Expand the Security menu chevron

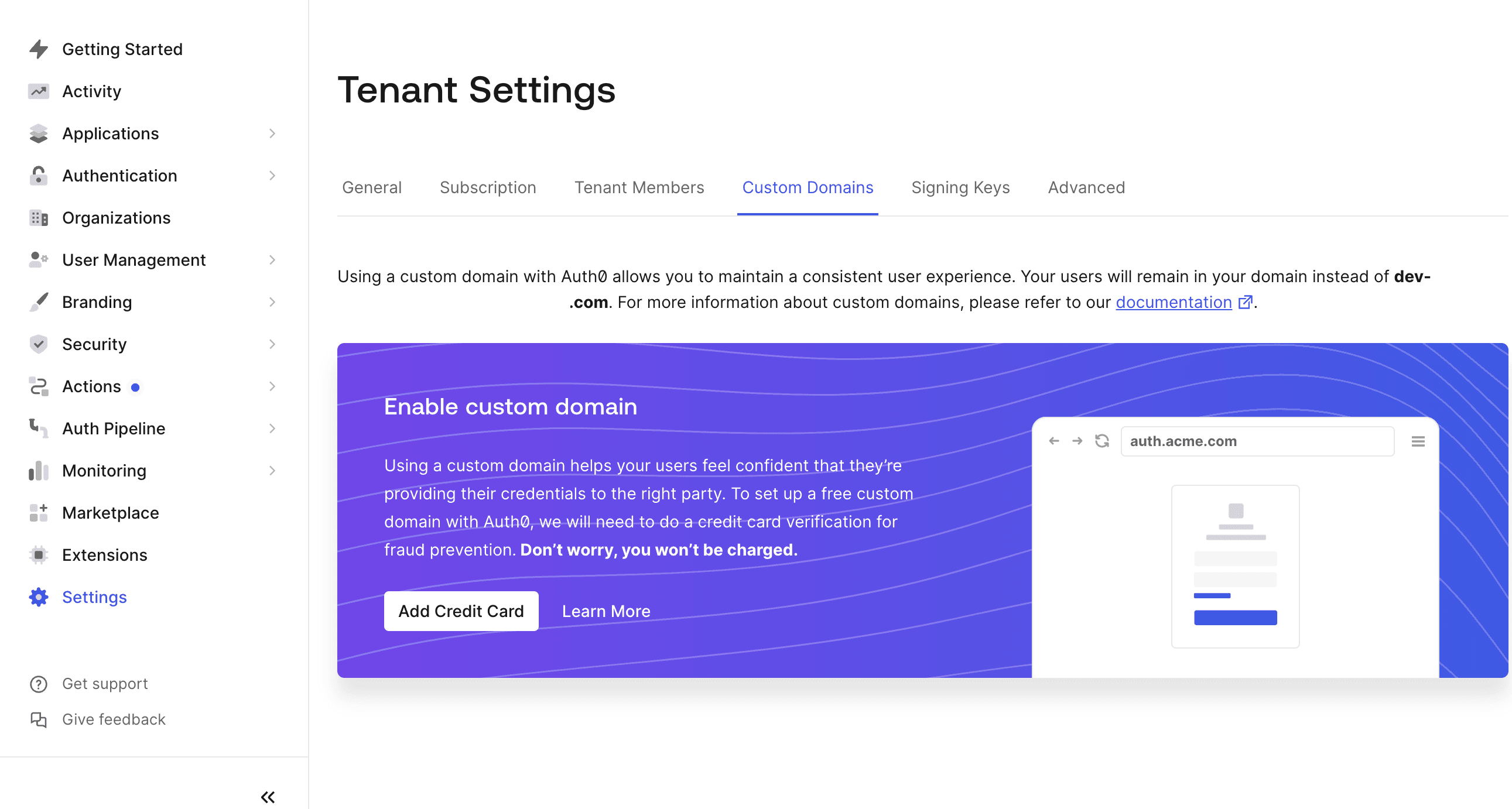272,344
